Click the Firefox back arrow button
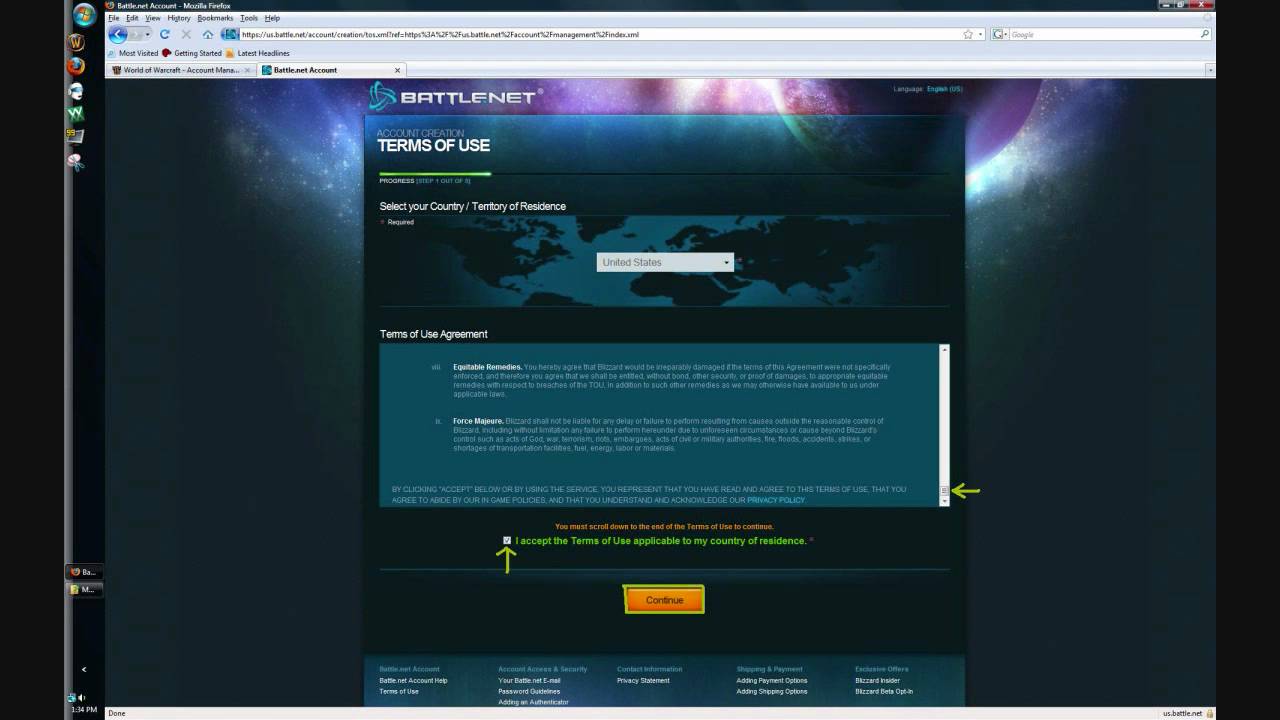Image resolution: width=1280 pixels, height=720 pixels. click(118, 34)
